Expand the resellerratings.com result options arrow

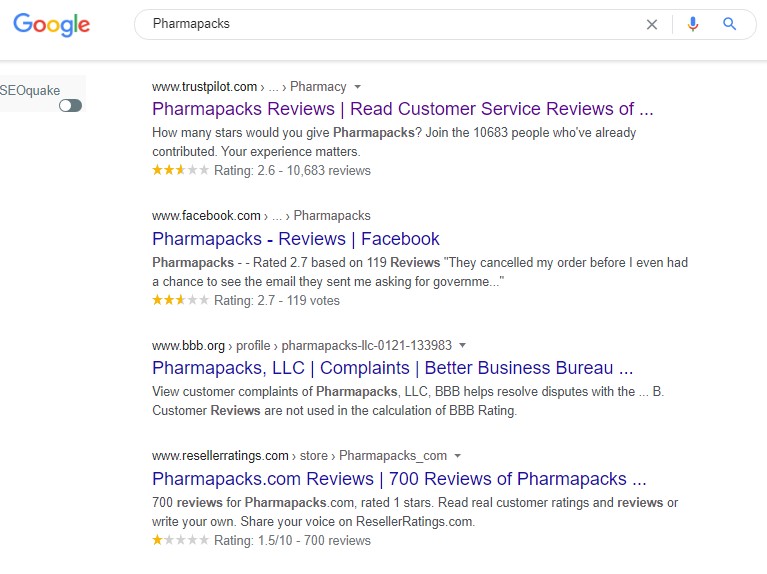coord(458,456)
